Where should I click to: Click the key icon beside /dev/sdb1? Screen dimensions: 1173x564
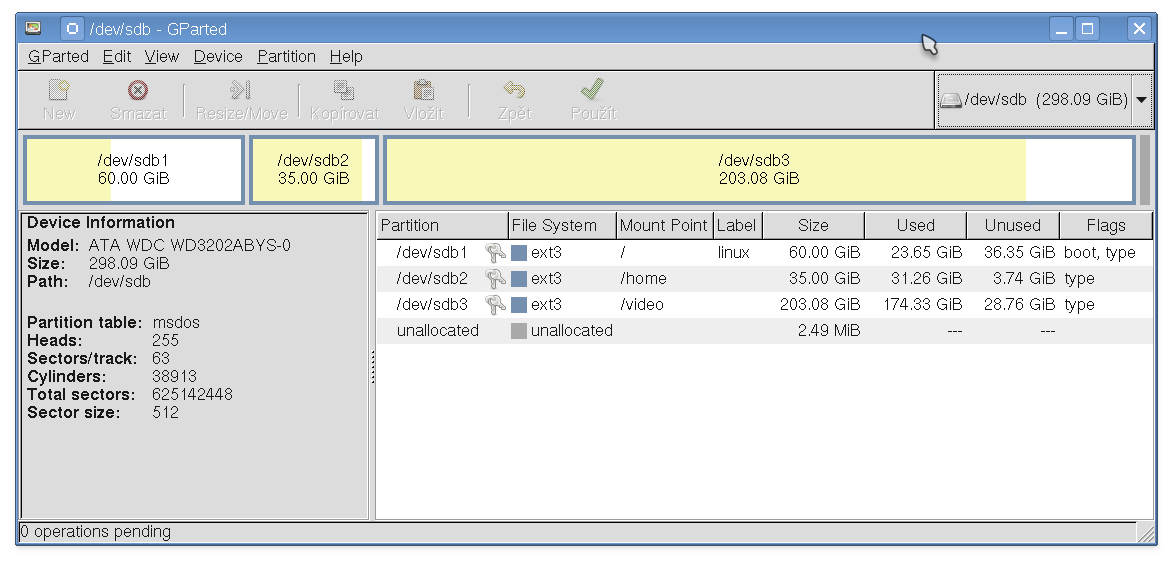pos(495,252)
